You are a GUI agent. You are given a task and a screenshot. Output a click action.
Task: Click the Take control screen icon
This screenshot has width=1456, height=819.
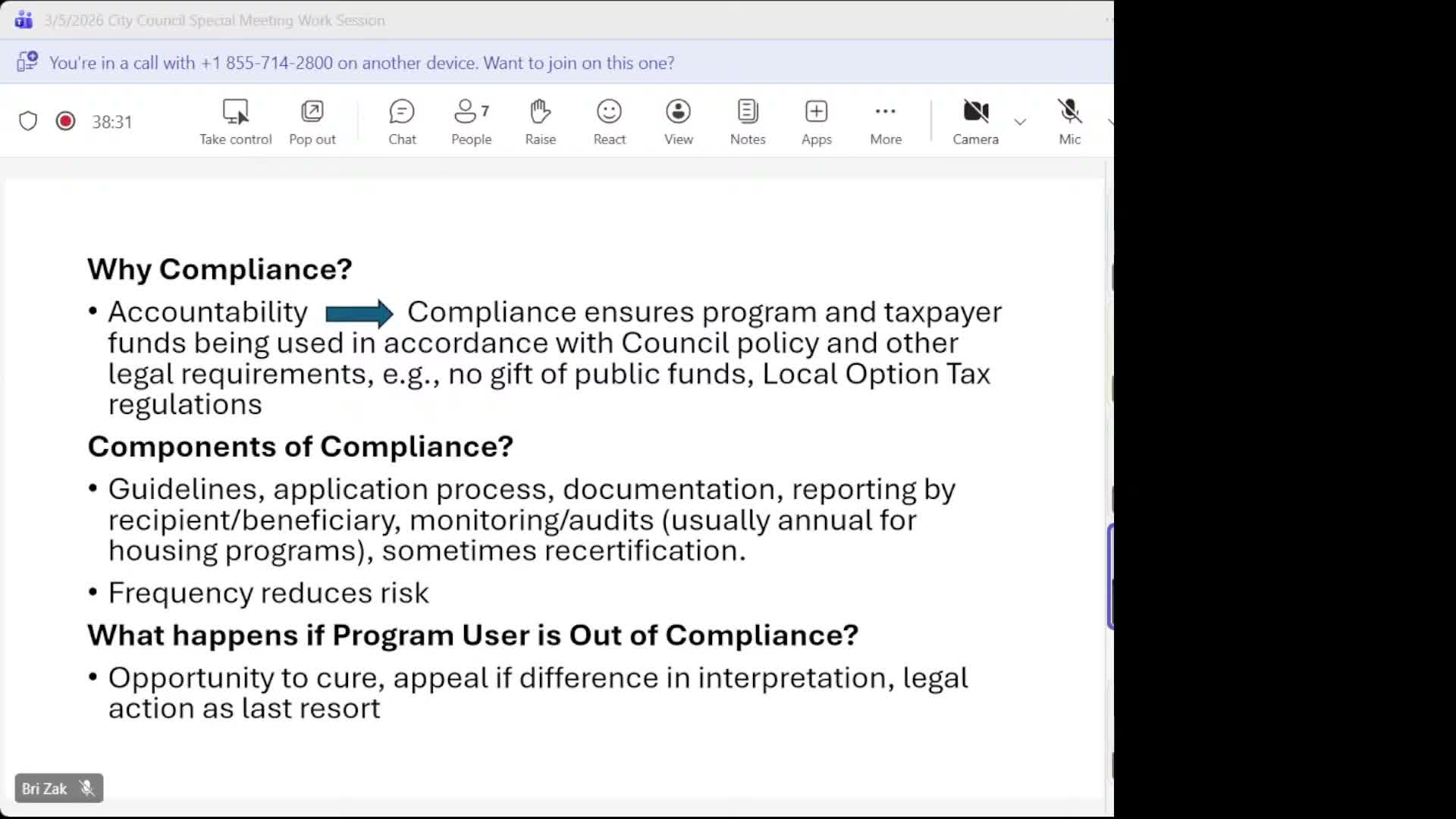(235, 112)
